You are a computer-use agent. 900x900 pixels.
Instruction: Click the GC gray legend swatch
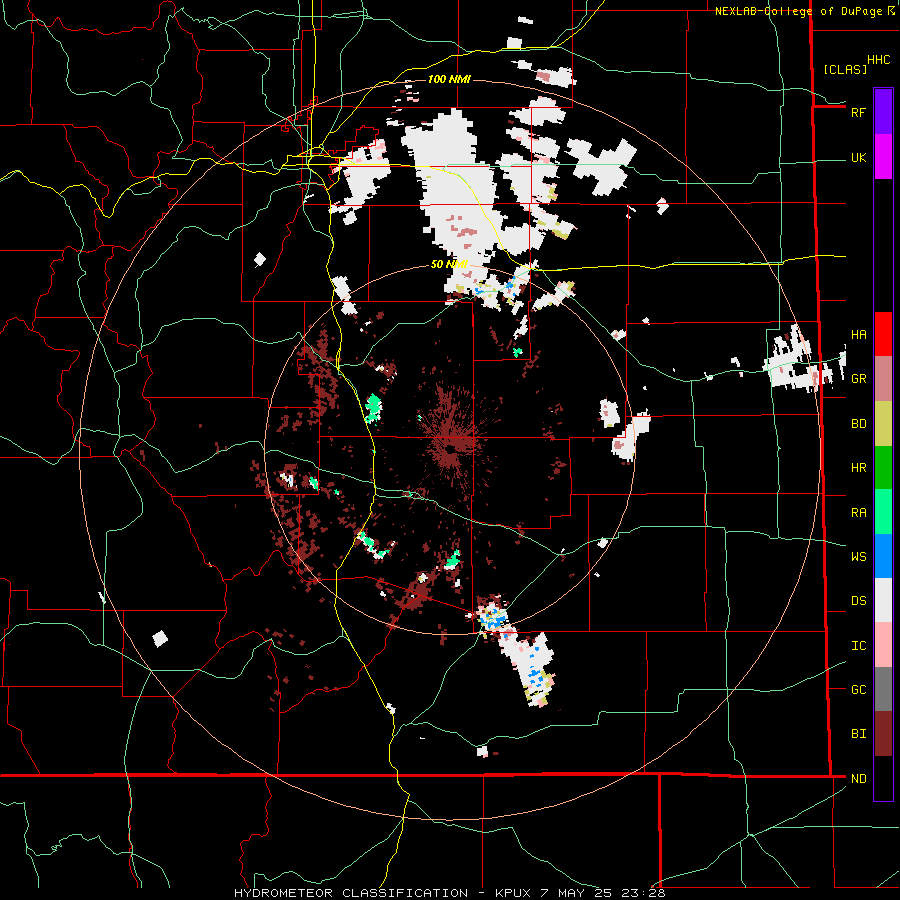pyautogui.click(x=883, y=689)
